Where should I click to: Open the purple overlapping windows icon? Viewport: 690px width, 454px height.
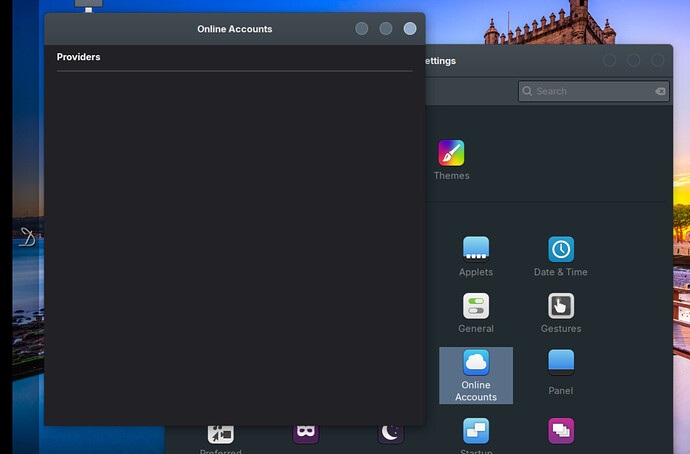tap(561, 432)
